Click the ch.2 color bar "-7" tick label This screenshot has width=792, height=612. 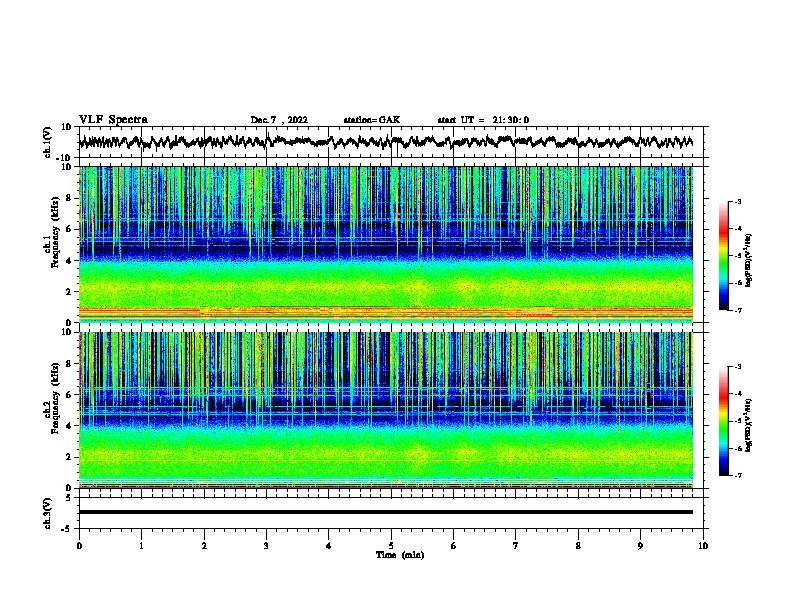click(x=738, y=475)
